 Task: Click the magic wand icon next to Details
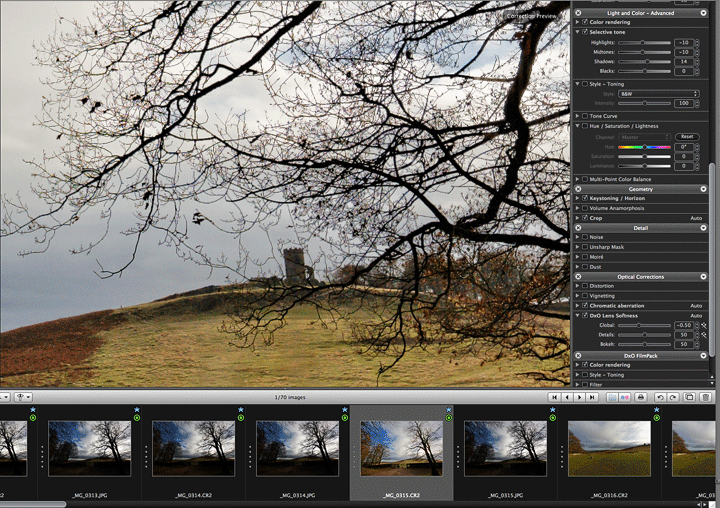point(703,335)
